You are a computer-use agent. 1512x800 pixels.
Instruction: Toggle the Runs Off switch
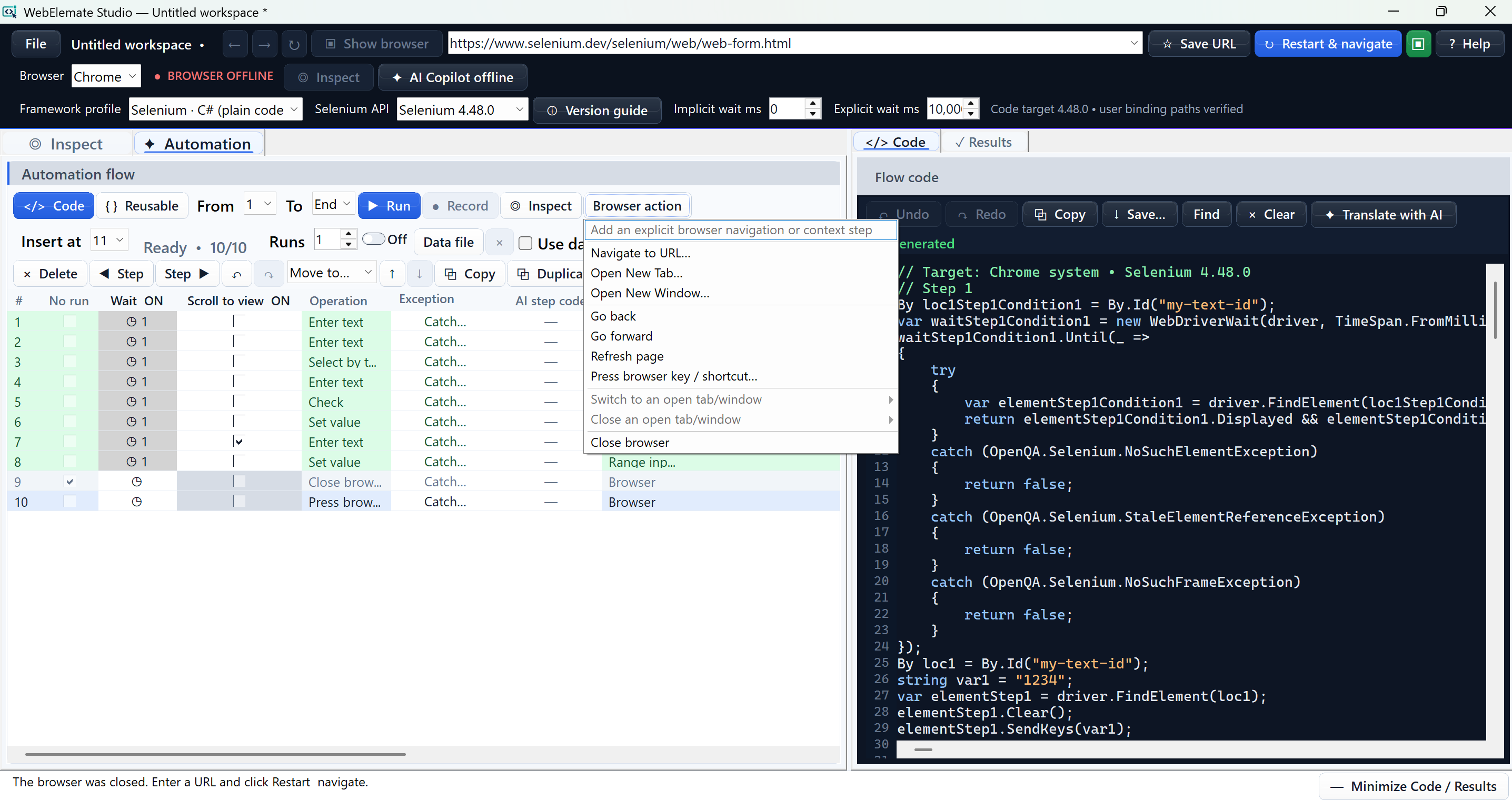click(x=373, y=239)
